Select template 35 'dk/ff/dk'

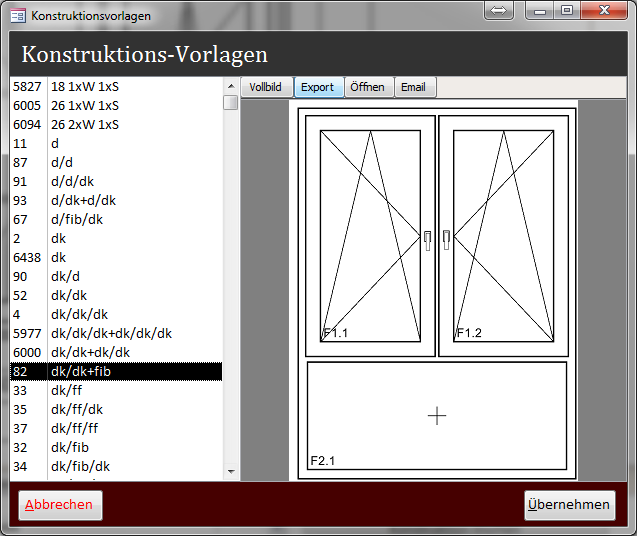(116, 410)
